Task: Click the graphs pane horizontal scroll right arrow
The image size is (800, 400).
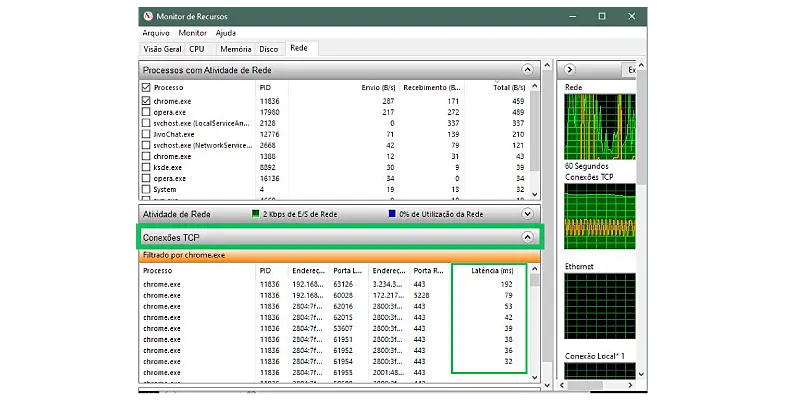Action: point(630,385)
